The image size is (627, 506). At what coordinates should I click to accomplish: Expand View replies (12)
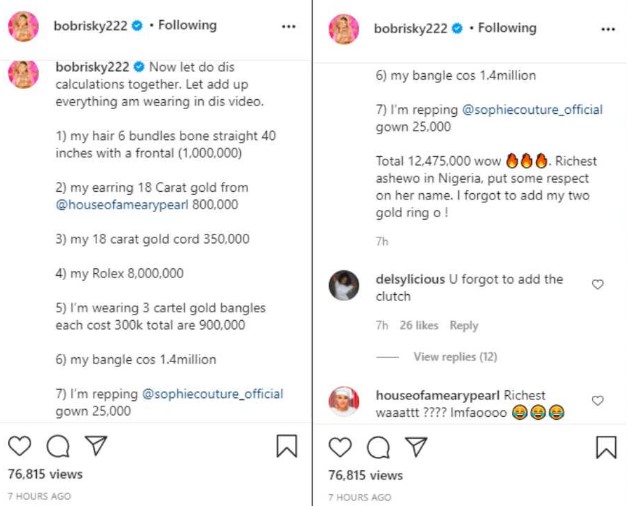click(x=455, y=357)
